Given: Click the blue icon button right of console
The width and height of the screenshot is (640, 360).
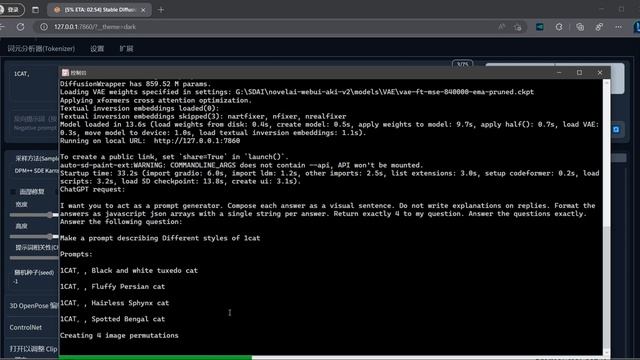Looking at the screenshot, I should pos(616,130).
